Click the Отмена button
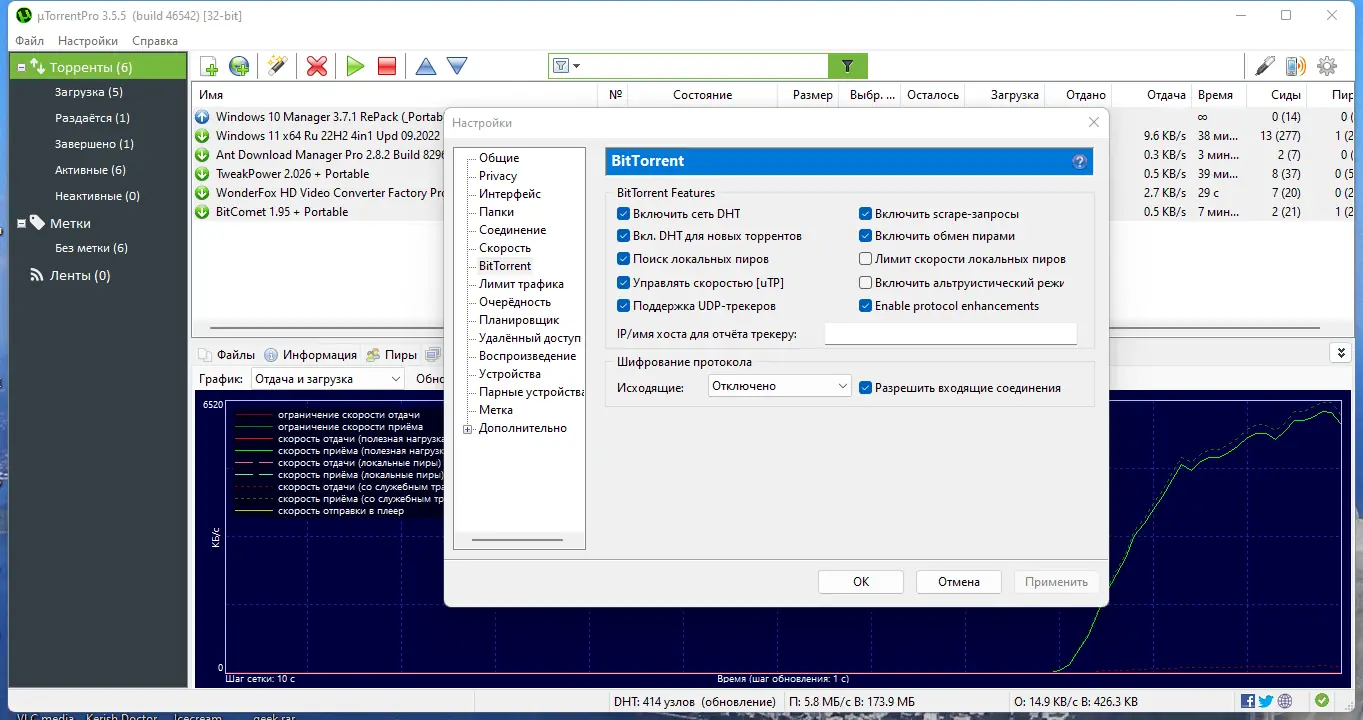The width and height of the screenshot is (1363, 720). pyautogui.click(x=958, y=582)
